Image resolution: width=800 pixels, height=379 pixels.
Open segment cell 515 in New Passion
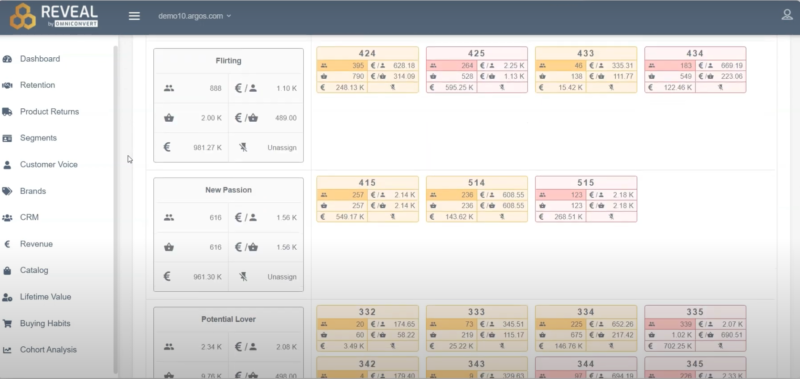click(586, 199)
